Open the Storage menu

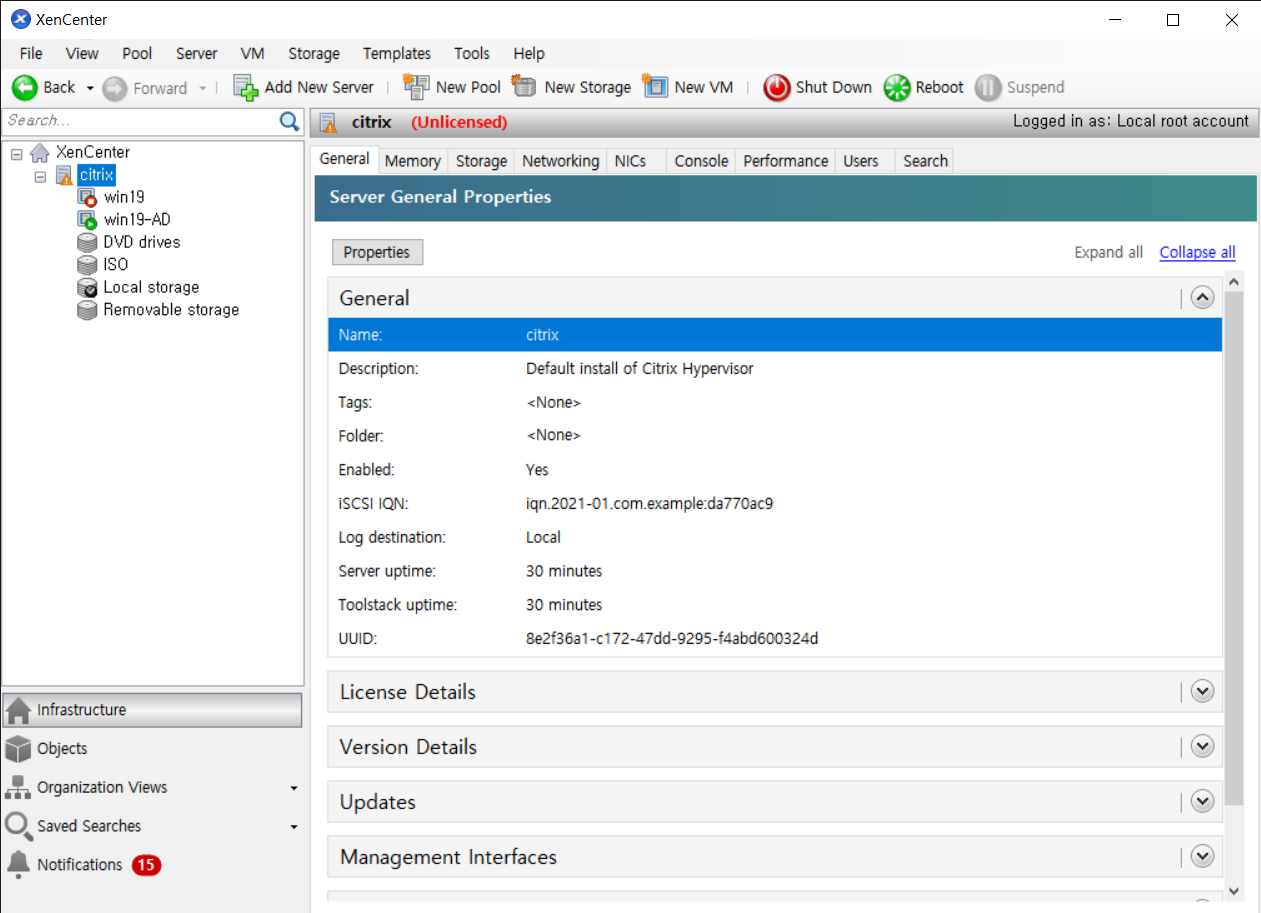314,53
